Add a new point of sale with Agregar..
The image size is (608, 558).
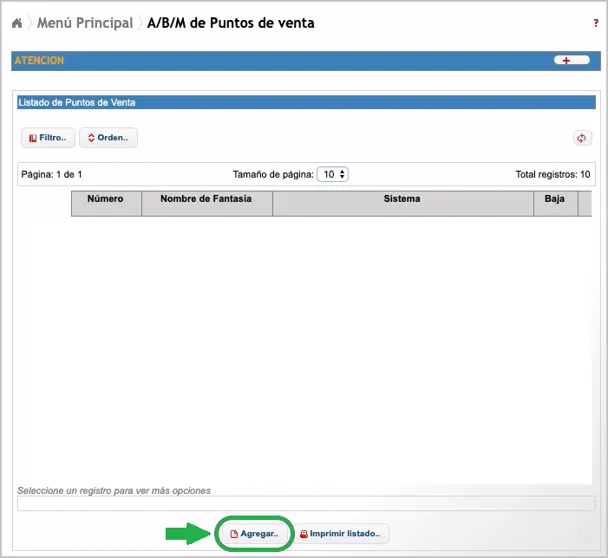(x=254, y=534)
